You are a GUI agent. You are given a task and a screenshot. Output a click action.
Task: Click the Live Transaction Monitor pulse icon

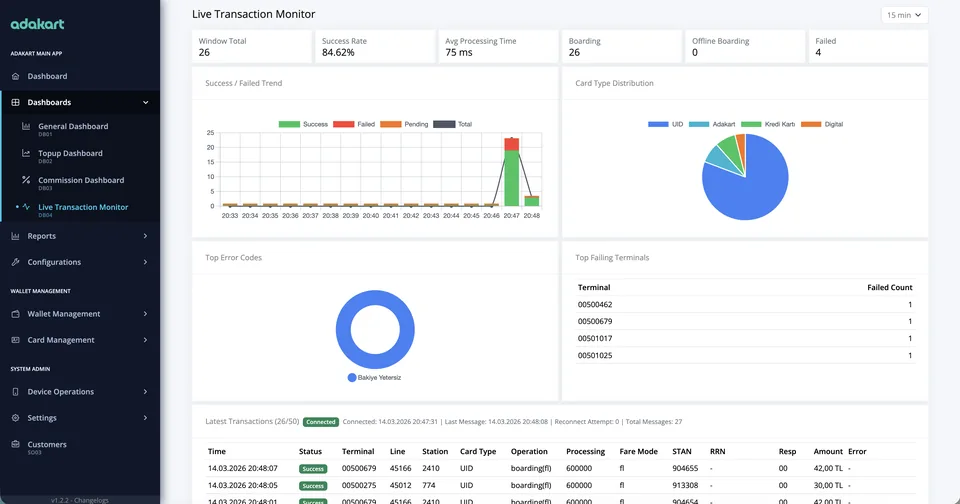(26, 207)
